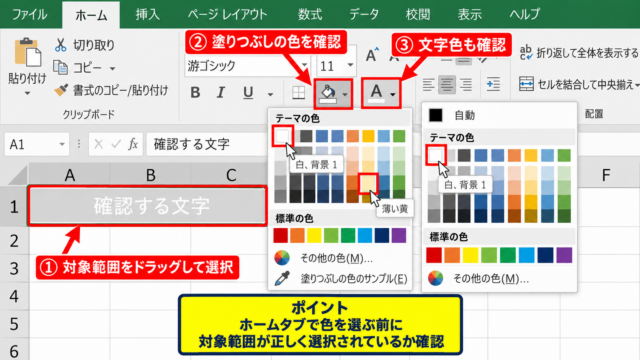
Task: Toggle bold formatting (B)
Action: (x=195, y=93)
